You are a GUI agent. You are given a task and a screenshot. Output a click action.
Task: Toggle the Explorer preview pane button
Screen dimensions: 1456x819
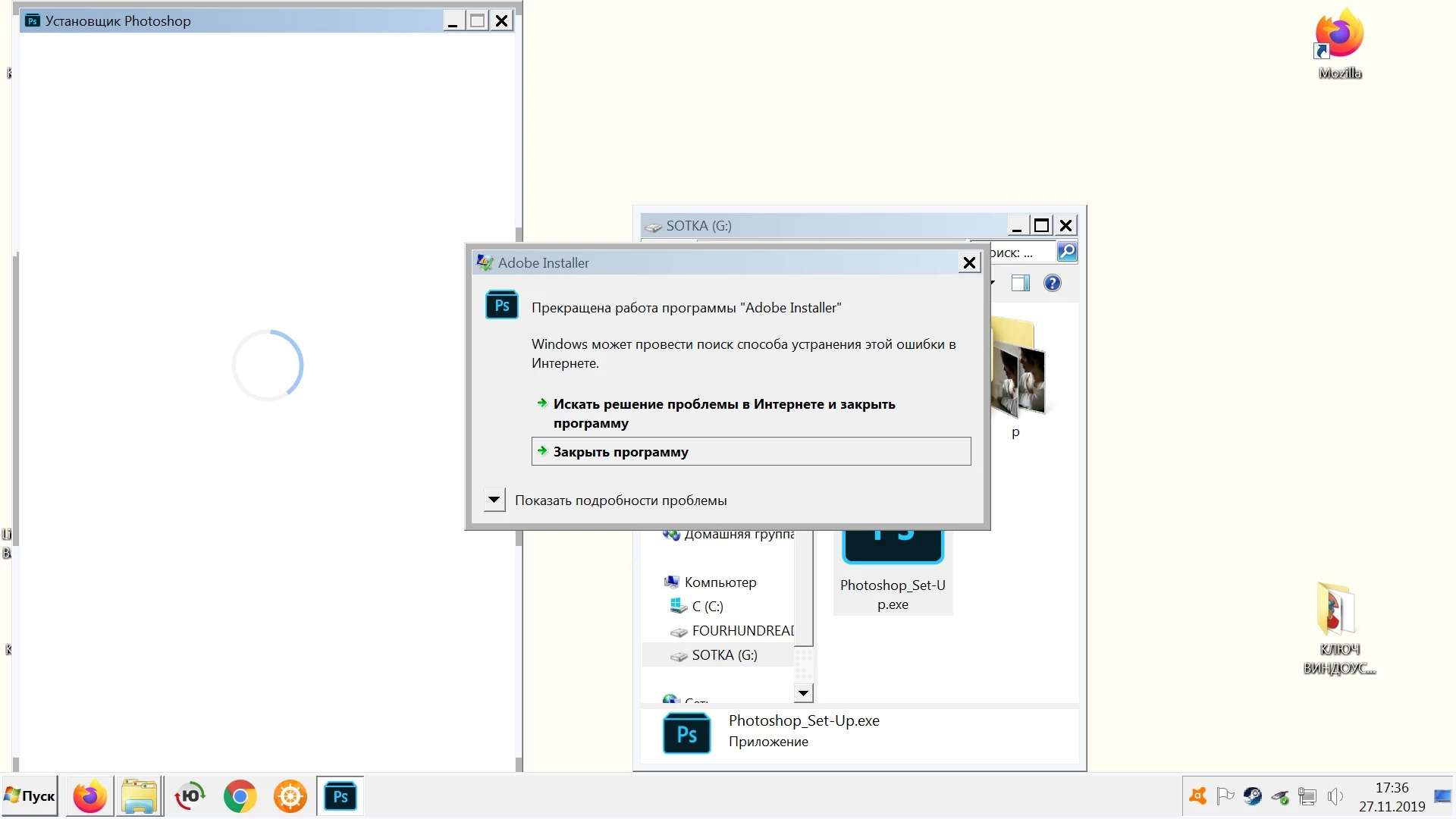1020,284
